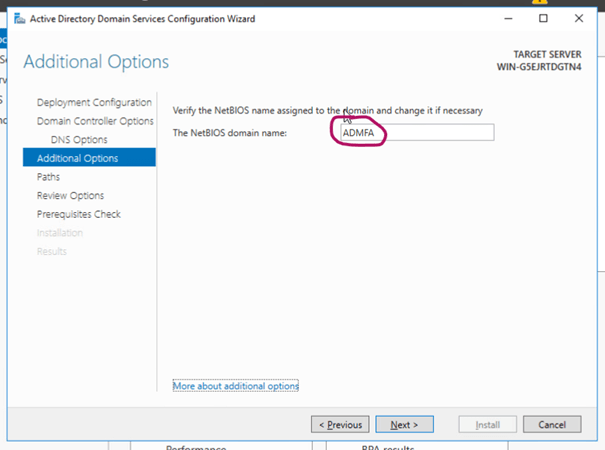
Task: Maximize the Configuration Wizard window
Action: pos(543,19)
